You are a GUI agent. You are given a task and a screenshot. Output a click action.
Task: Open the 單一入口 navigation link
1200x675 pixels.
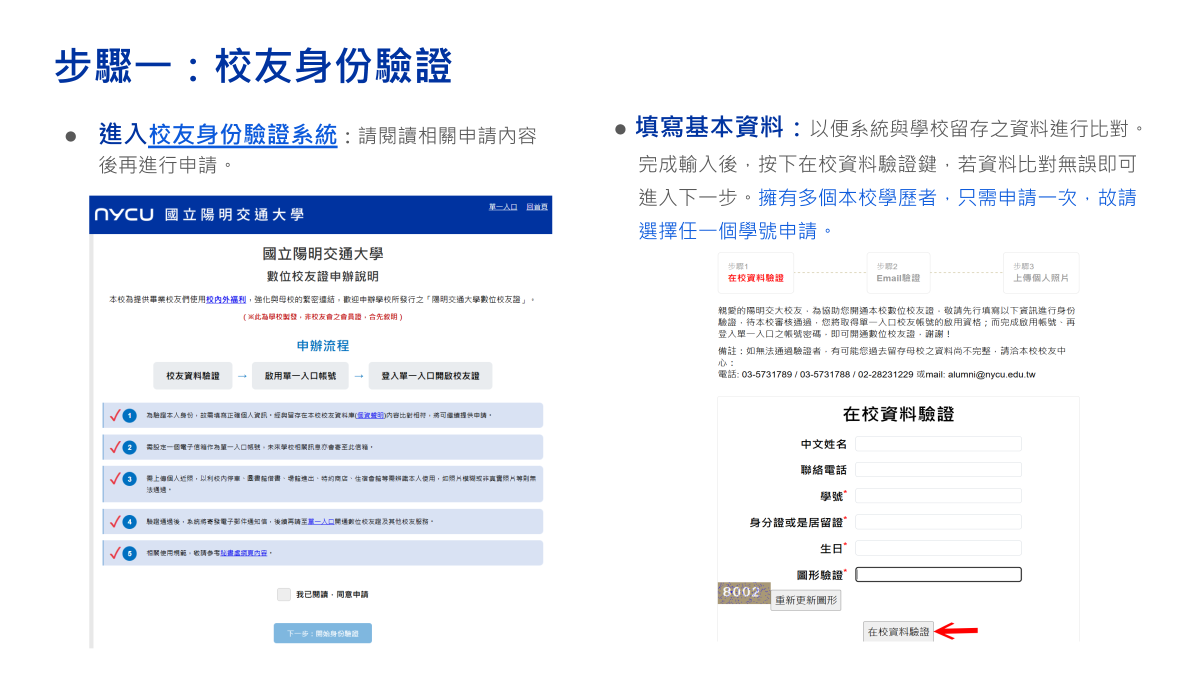[x=502, y=207]
